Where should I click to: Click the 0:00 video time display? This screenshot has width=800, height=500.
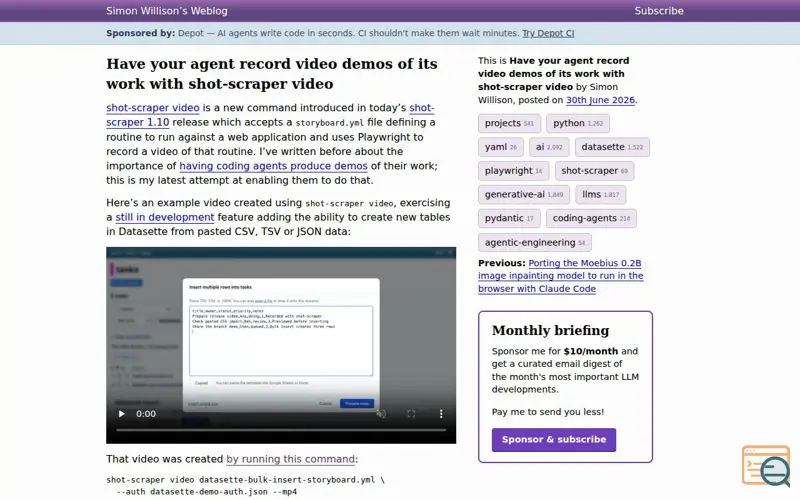click(146, 414)
